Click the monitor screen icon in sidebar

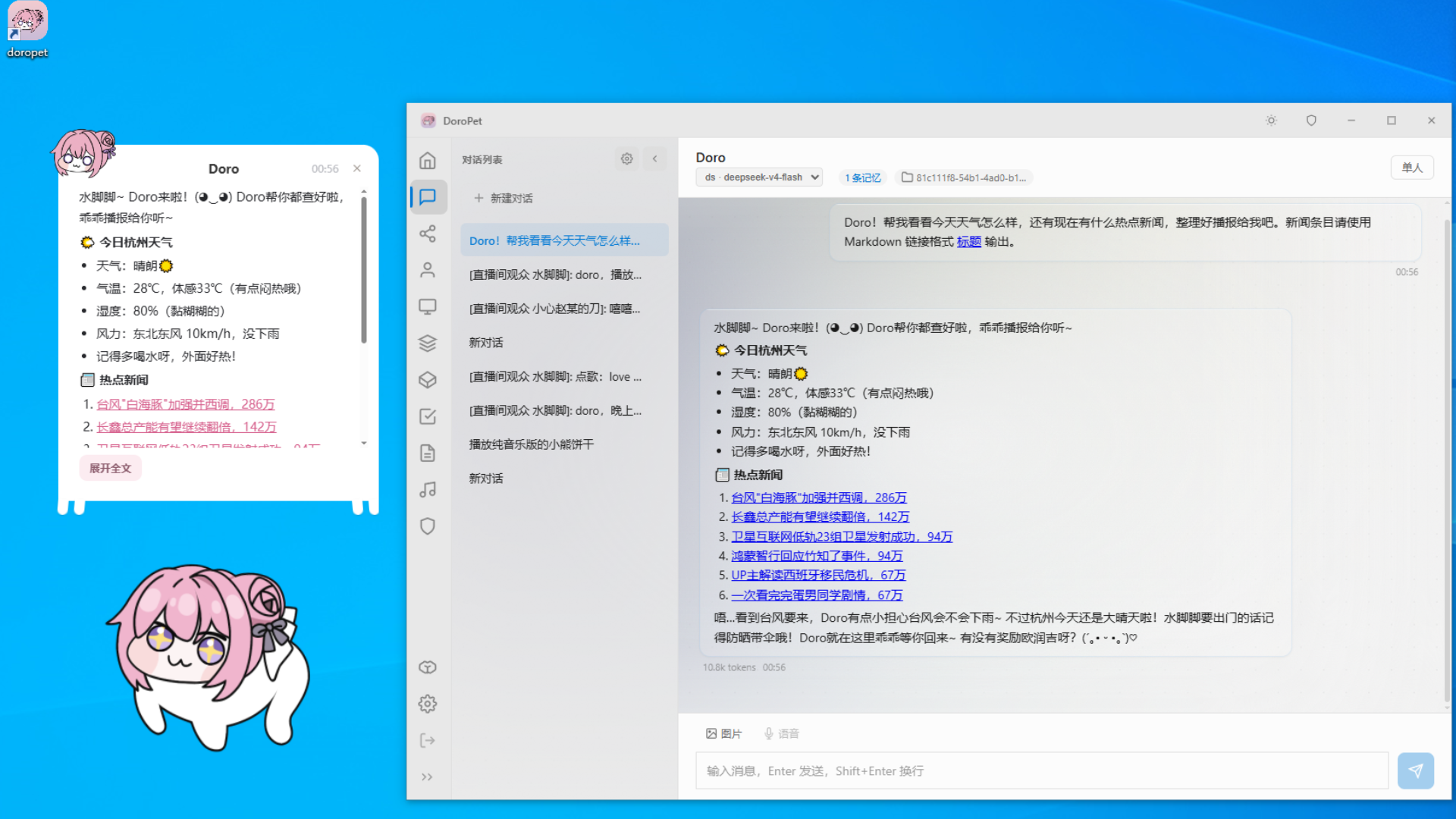pyautogui.click(x=428, y=306)
